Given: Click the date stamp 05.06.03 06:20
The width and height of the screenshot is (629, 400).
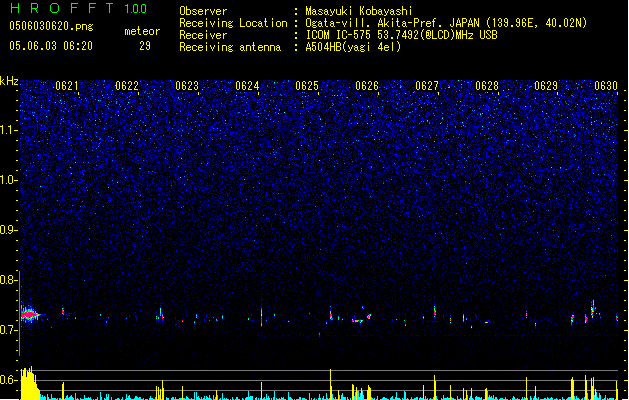Looking at the screenshot, I should (x=51, y=46).
